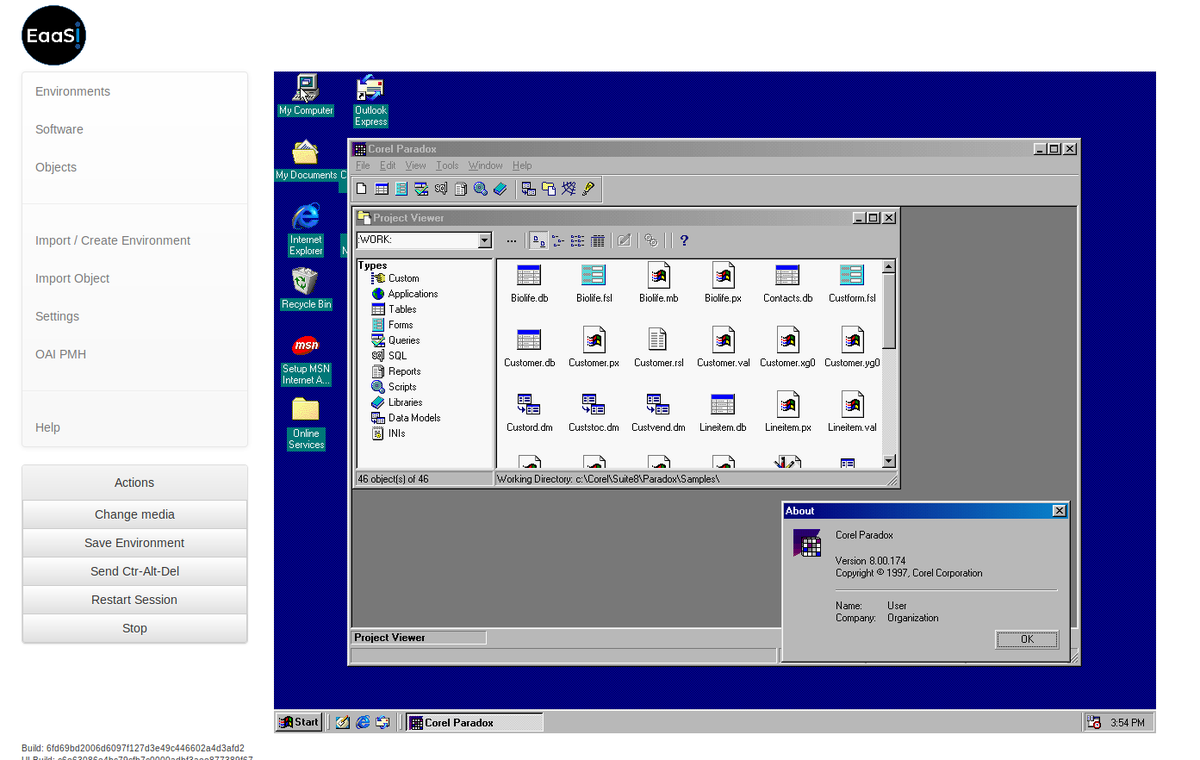
Task: Select Applications in the Types tree
Action: [405, 294]
